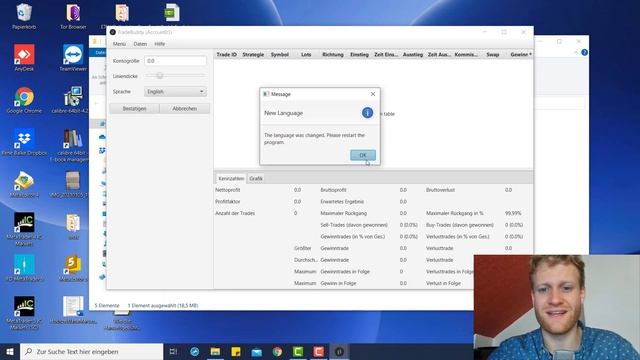
Task: Click the Einstieg column header
Action: pos(359,54)
